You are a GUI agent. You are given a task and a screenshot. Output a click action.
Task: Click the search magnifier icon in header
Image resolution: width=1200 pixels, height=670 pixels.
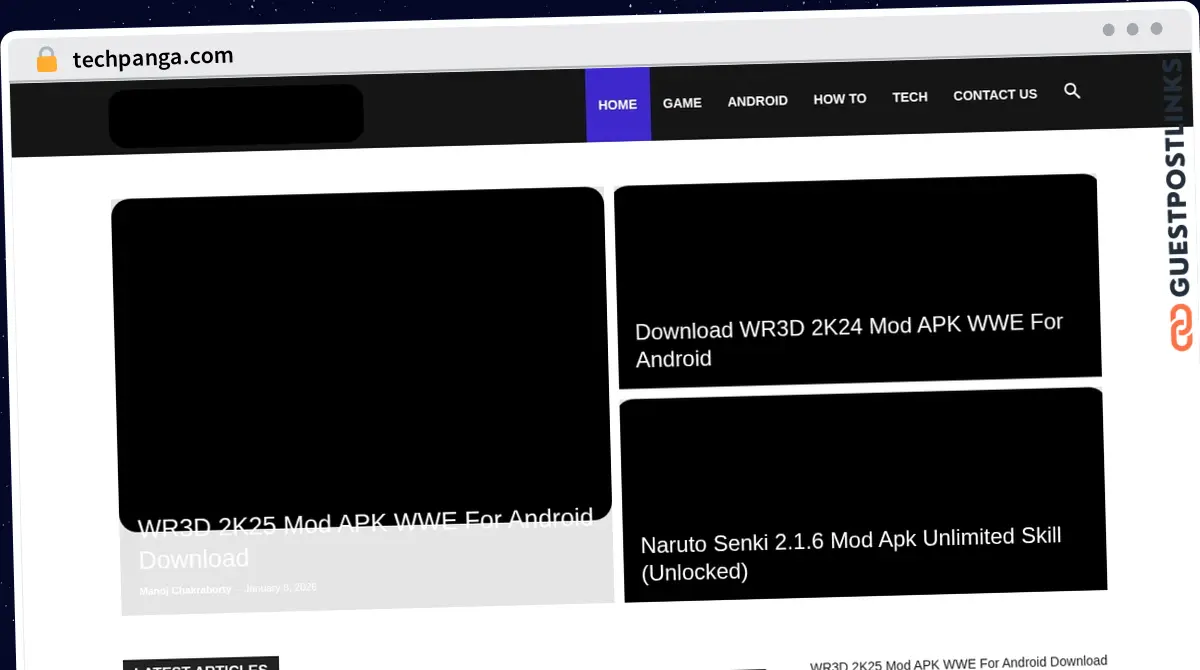click(x=1072, y=91)
